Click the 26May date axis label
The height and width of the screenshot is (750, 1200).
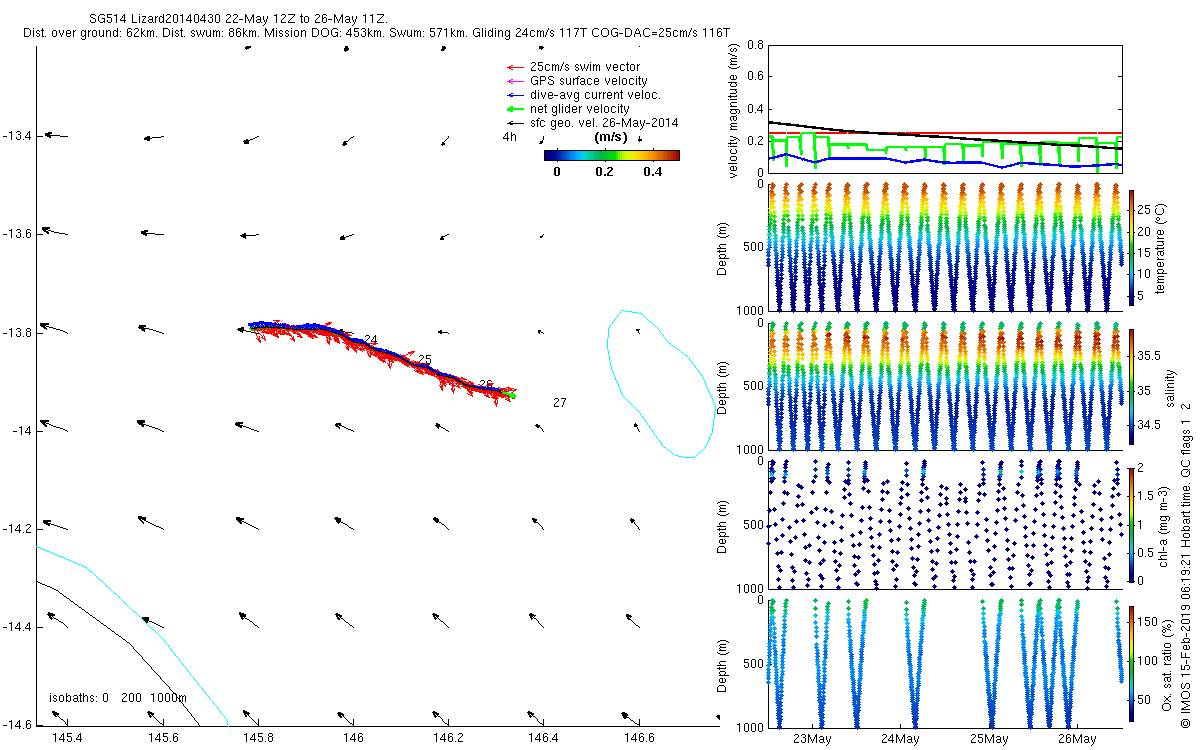tap(1075, 739)
